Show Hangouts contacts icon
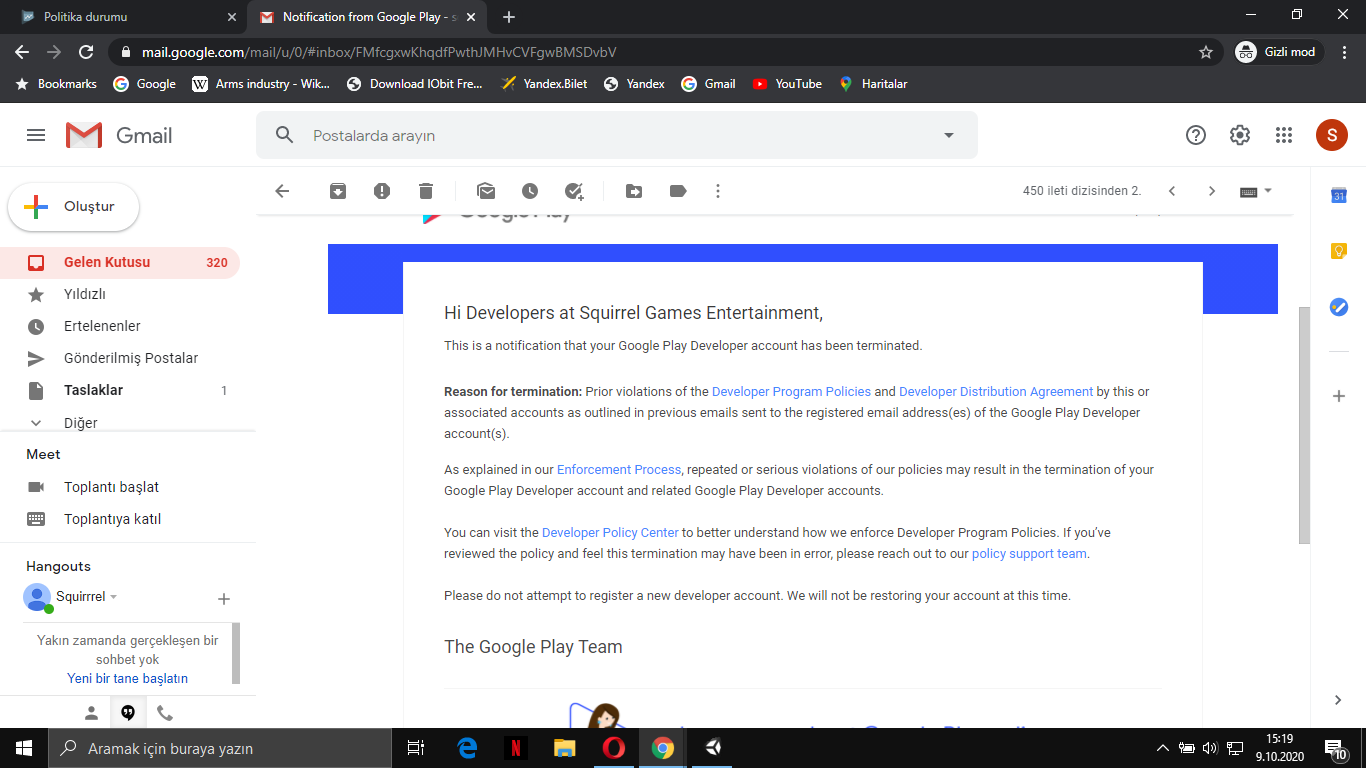Image resolution: width=1366 pixels, height=768 pixels. tap(91, 713)
